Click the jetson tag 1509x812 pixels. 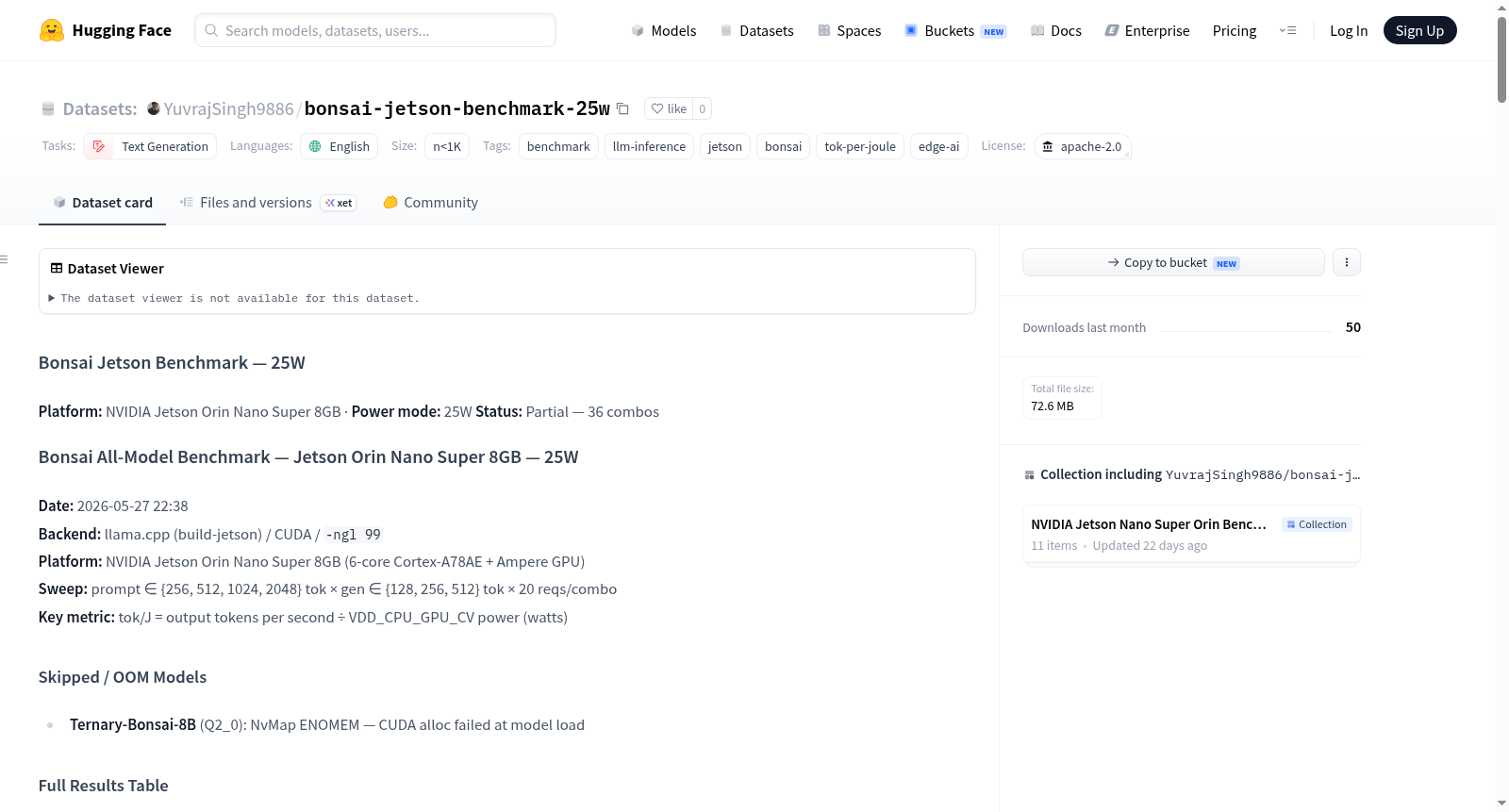(x=725, y=146)
